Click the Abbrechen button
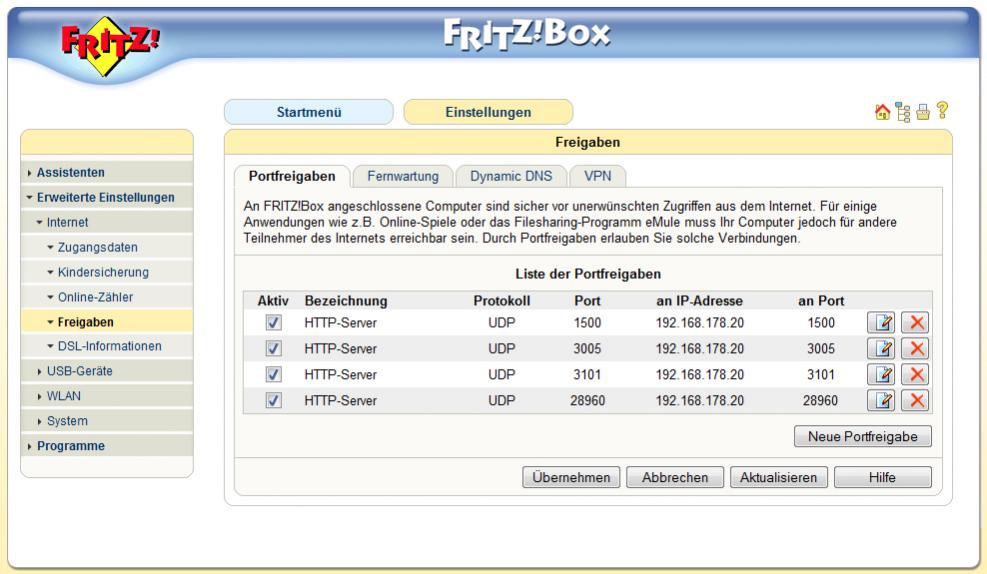 coord(675,477)
